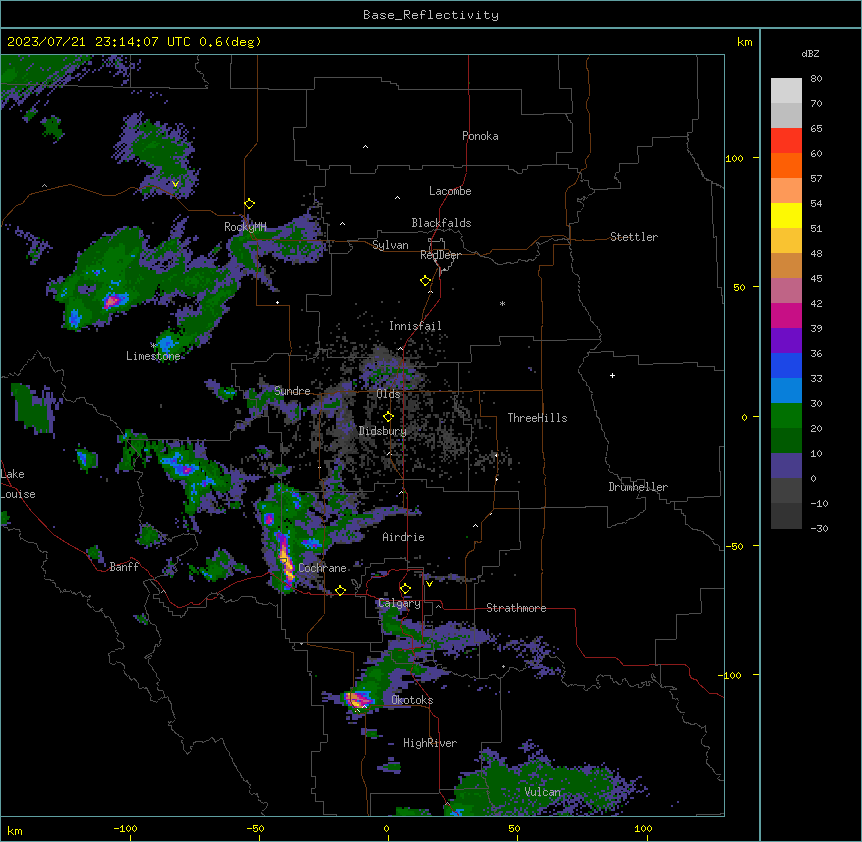
Task: Select the Drumheller label
Action: click(x=638, y=487)
